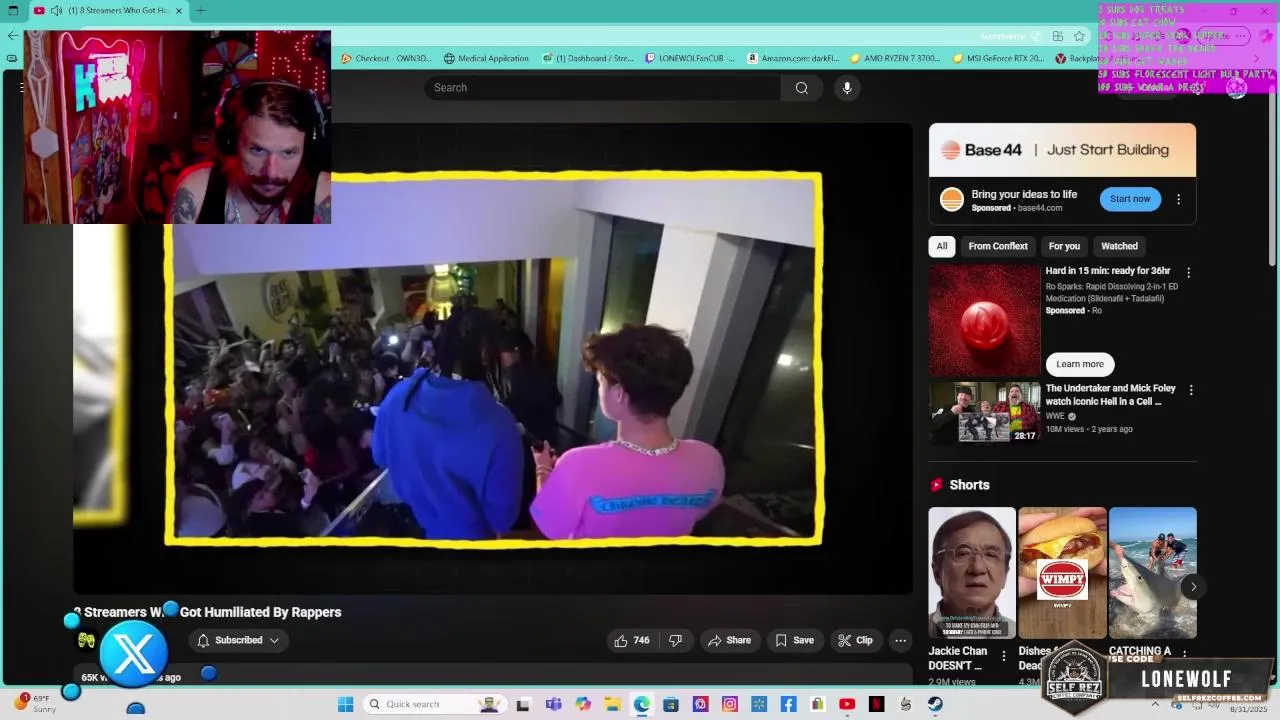Image resolution: width=1280 pixels, height=720 pixels.
Task: Save the video to playlist
Action: (794, 640)
